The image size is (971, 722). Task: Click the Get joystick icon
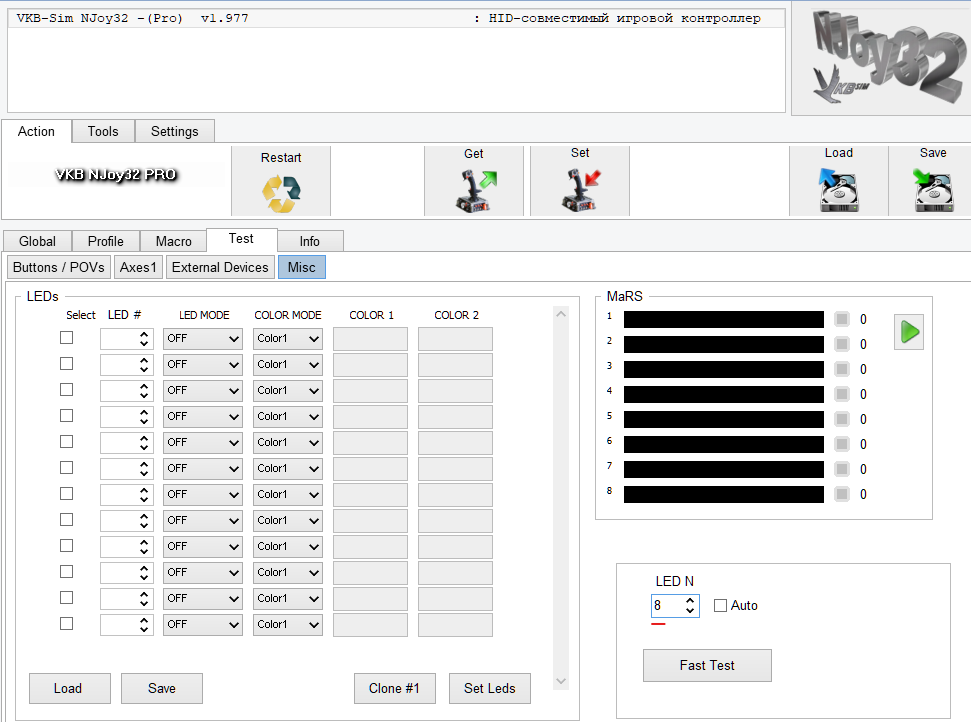click(x=476, y=191)
